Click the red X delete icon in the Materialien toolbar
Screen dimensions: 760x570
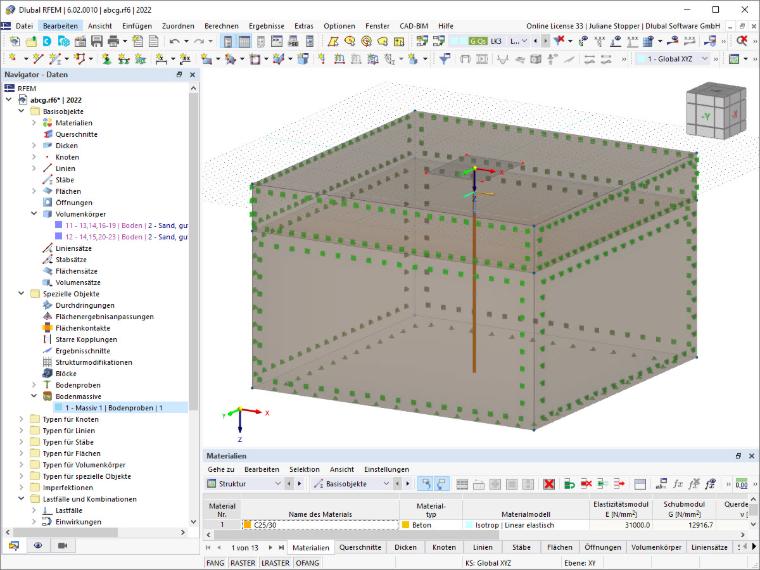point(549,484)
